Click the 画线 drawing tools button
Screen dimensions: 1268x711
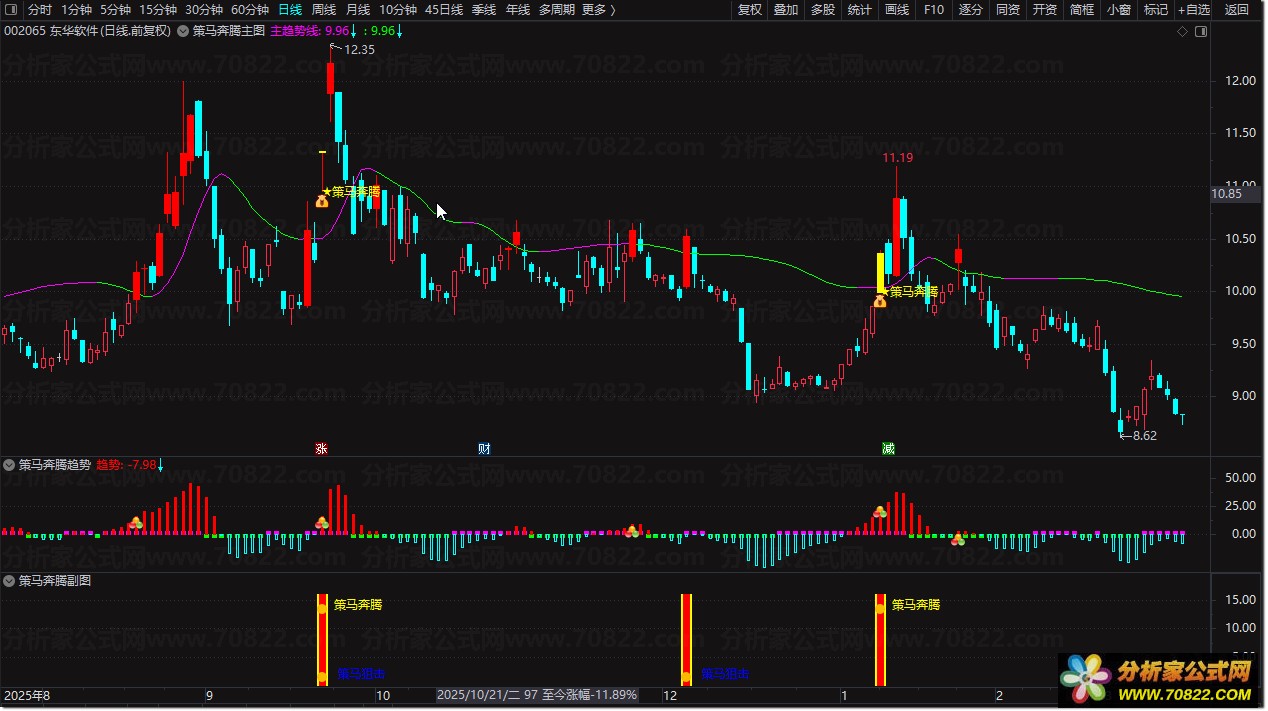[897, 10]
